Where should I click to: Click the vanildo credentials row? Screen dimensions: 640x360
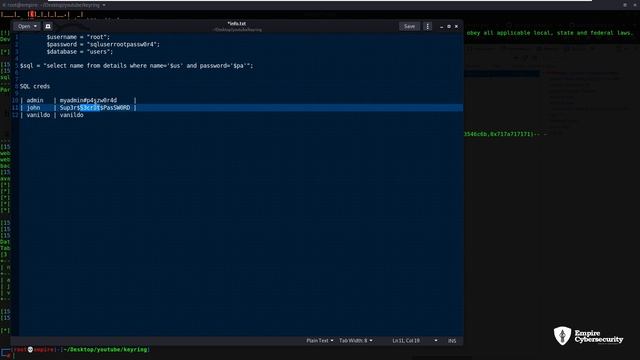[x=52, y=115]
